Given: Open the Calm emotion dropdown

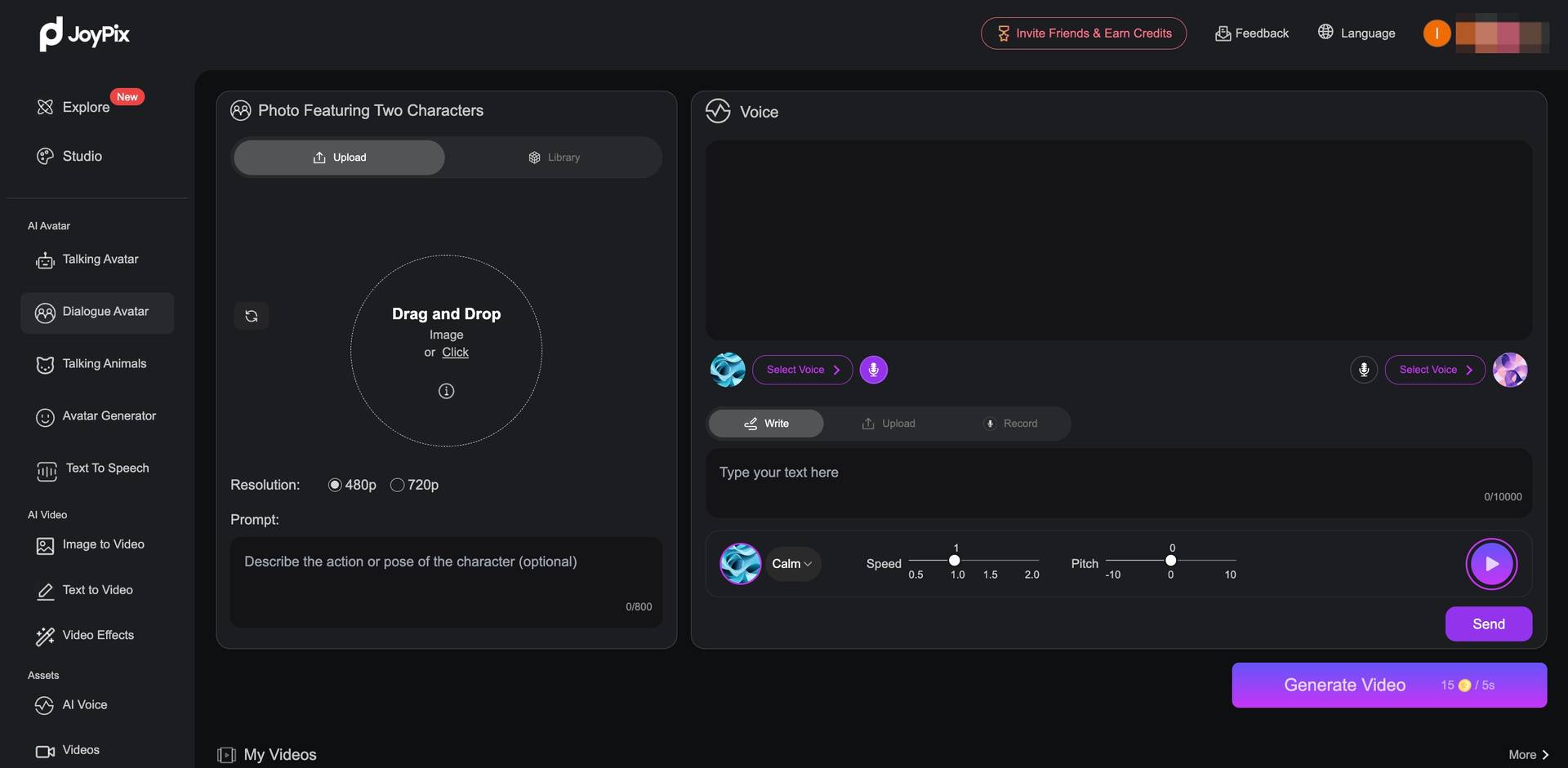Looking at the screenshot, I should 792,564.
